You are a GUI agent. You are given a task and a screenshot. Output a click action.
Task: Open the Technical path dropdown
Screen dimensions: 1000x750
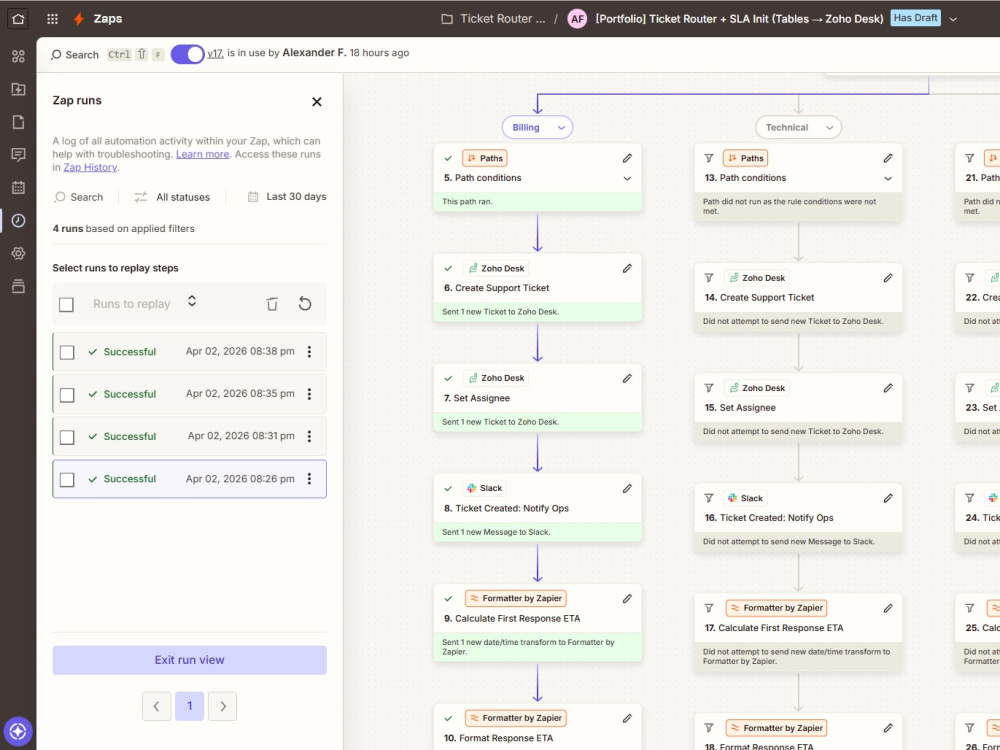(798, 128)
